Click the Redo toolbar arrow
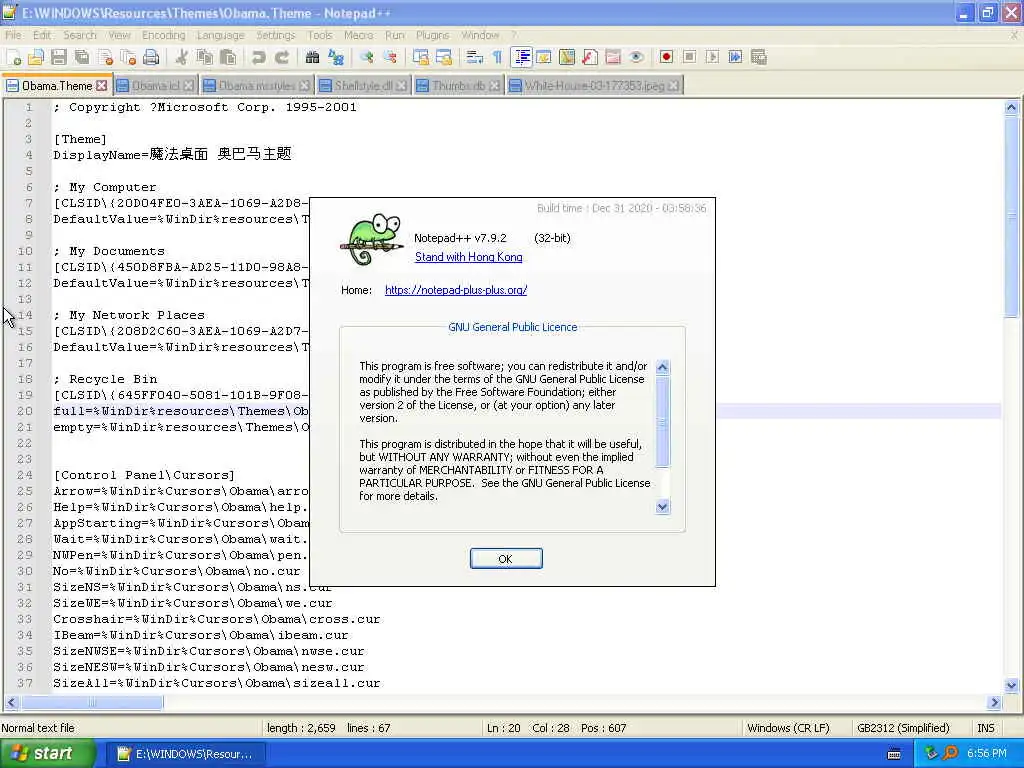This screenshot has height=768, width=1024. pos(281,57)
